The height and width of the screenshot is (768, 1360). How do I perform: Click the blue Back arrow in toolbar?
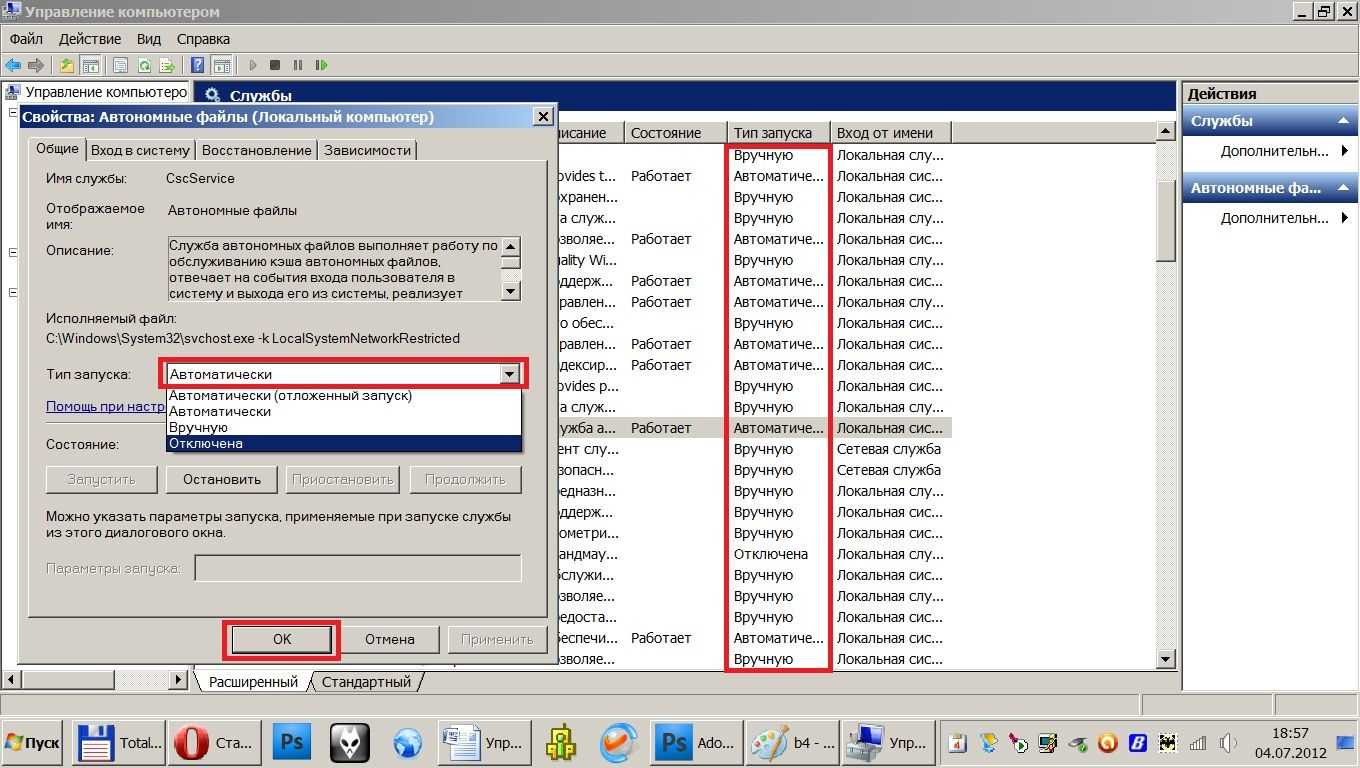[13, 66]
